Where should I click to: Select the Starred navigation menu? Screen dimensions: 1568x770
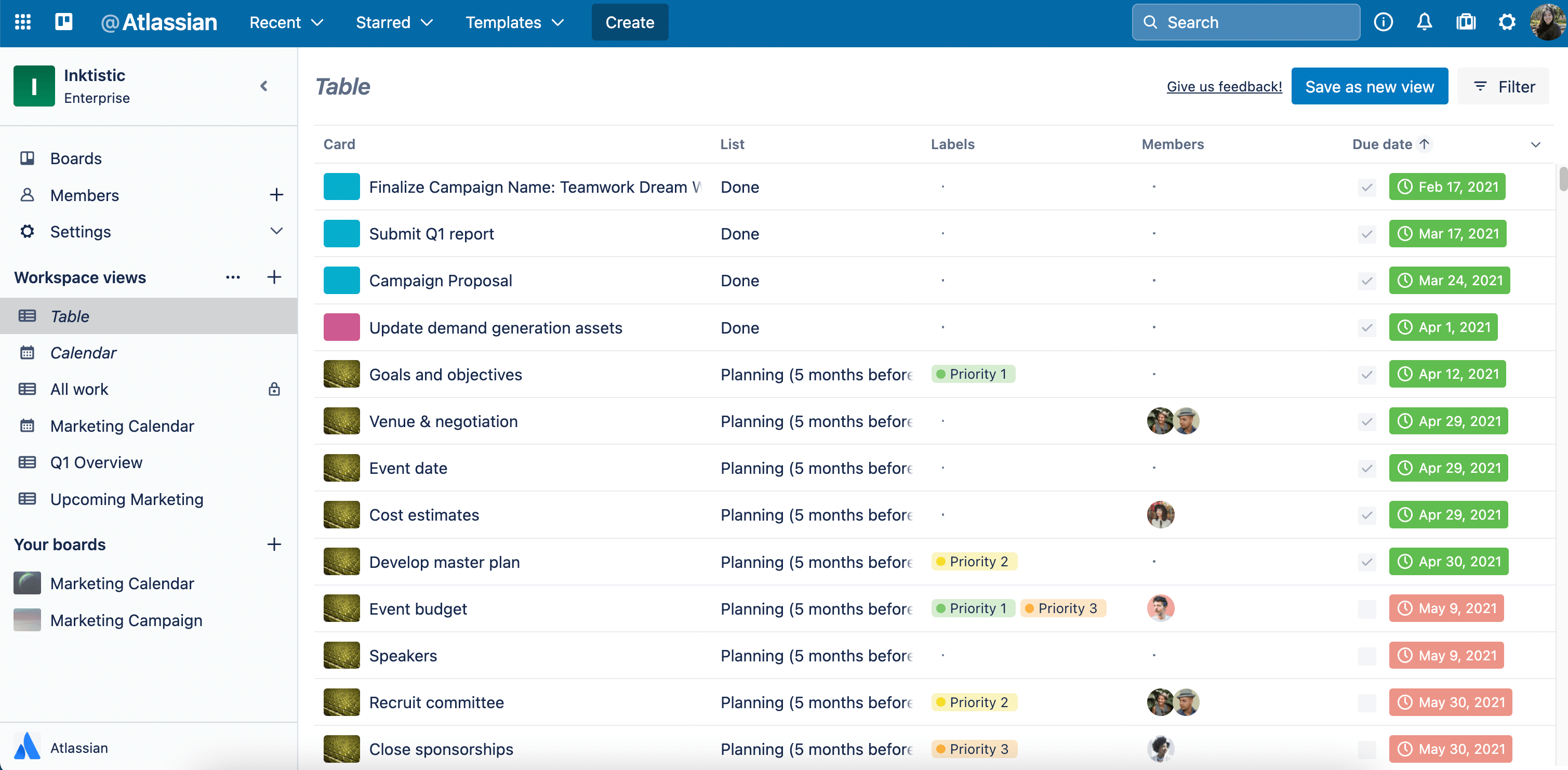point(395,22)
